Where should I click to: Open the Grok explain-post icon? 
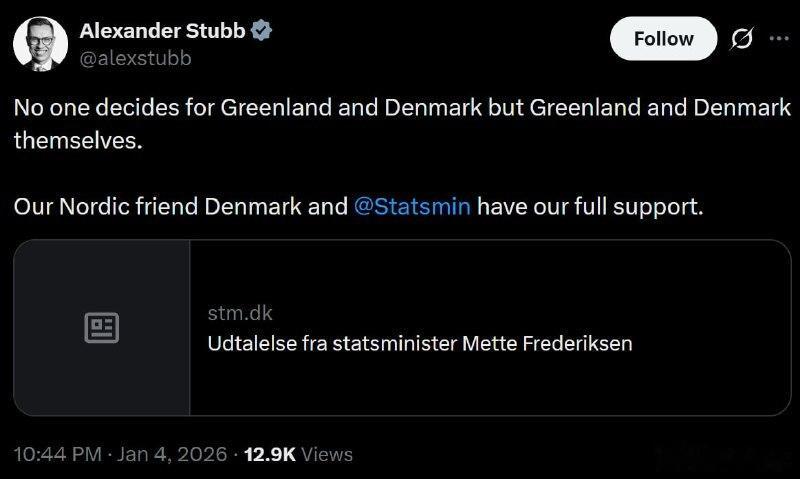point(742,39)
